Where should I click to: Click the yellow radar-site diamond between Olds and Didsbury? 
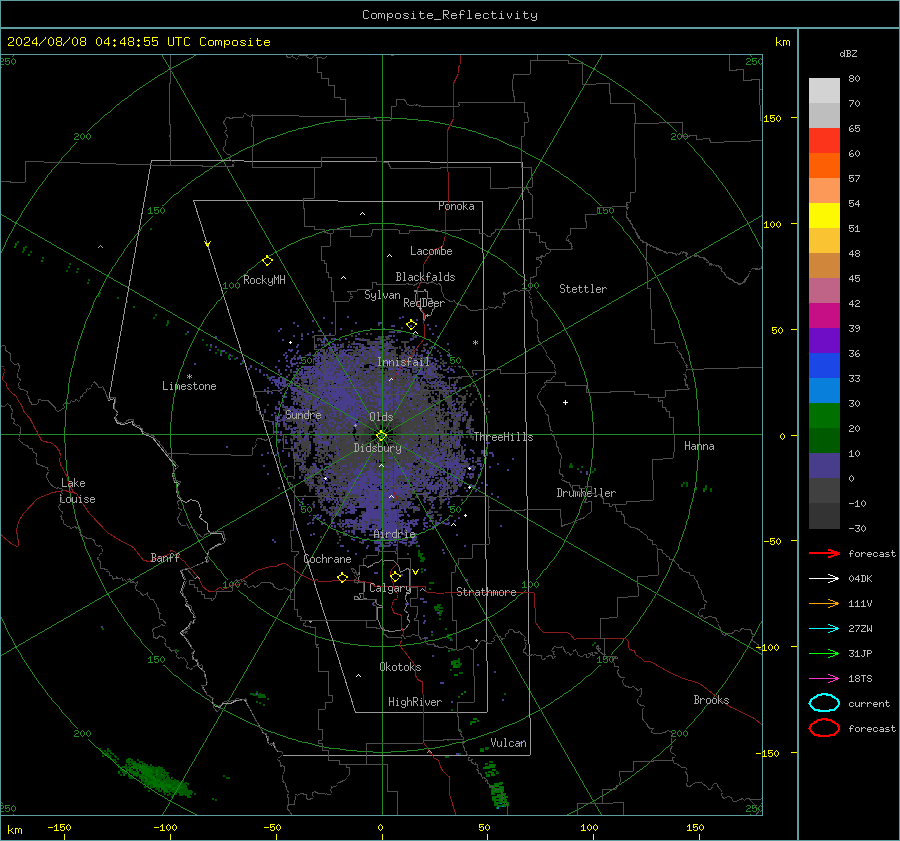coord(381,436)
